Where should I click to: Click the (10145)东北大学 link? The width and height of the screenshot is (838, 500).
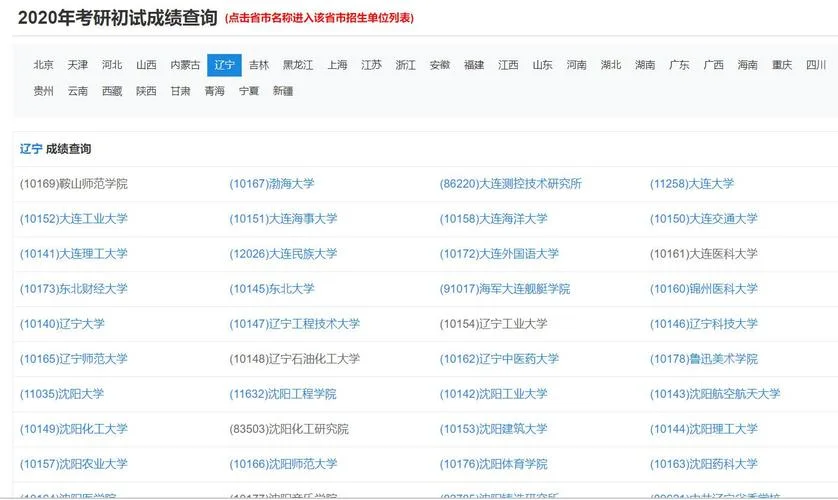tap(271, 289)
